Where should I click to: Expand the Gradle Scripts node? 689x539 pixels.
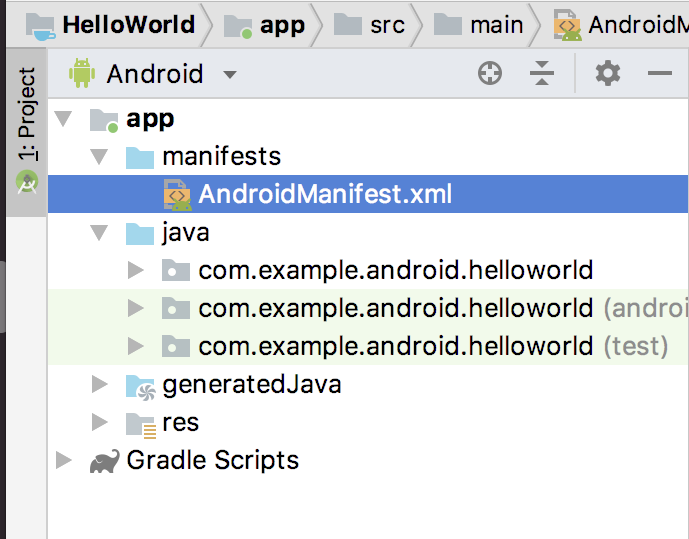[x=64, y=461]
